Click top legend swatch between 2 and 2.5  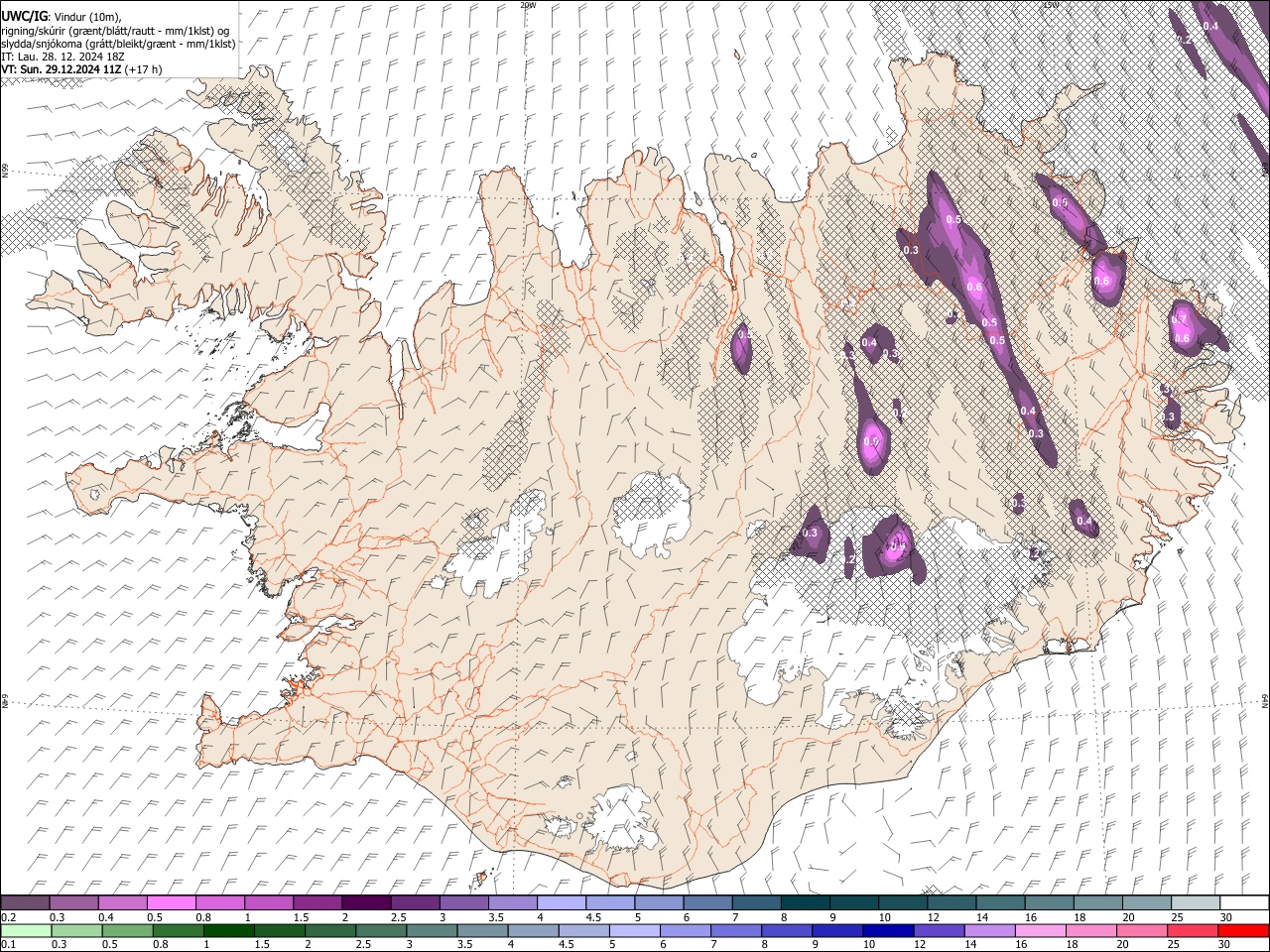point(366,903)
